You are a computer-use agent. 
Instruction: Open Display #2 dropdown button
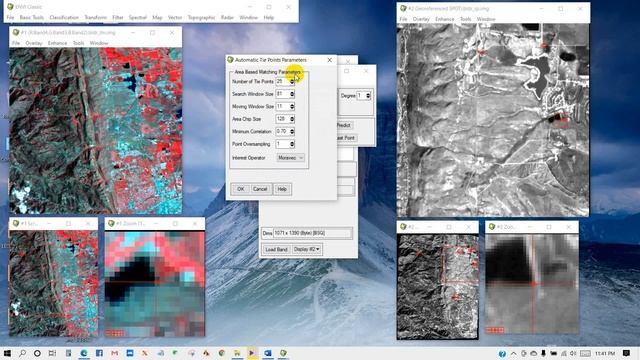coord(307,249)
